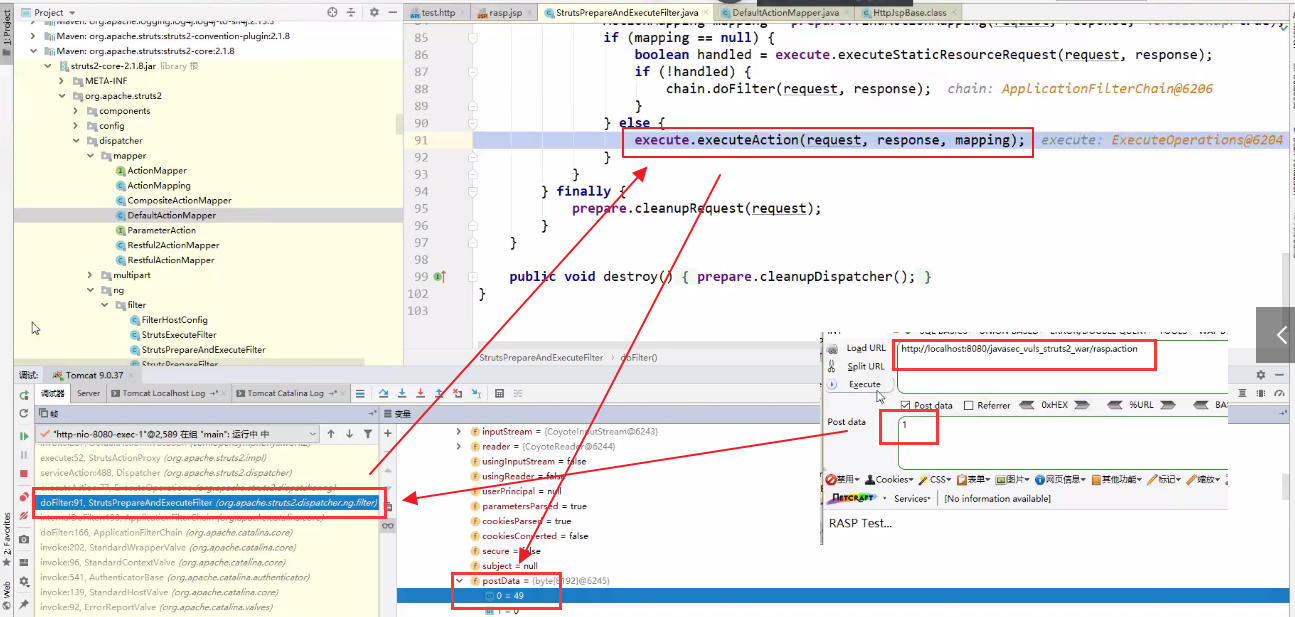Uncheck the Post data checkbox
Viewport: 1295px width, 617px height.
click(906, 405)
